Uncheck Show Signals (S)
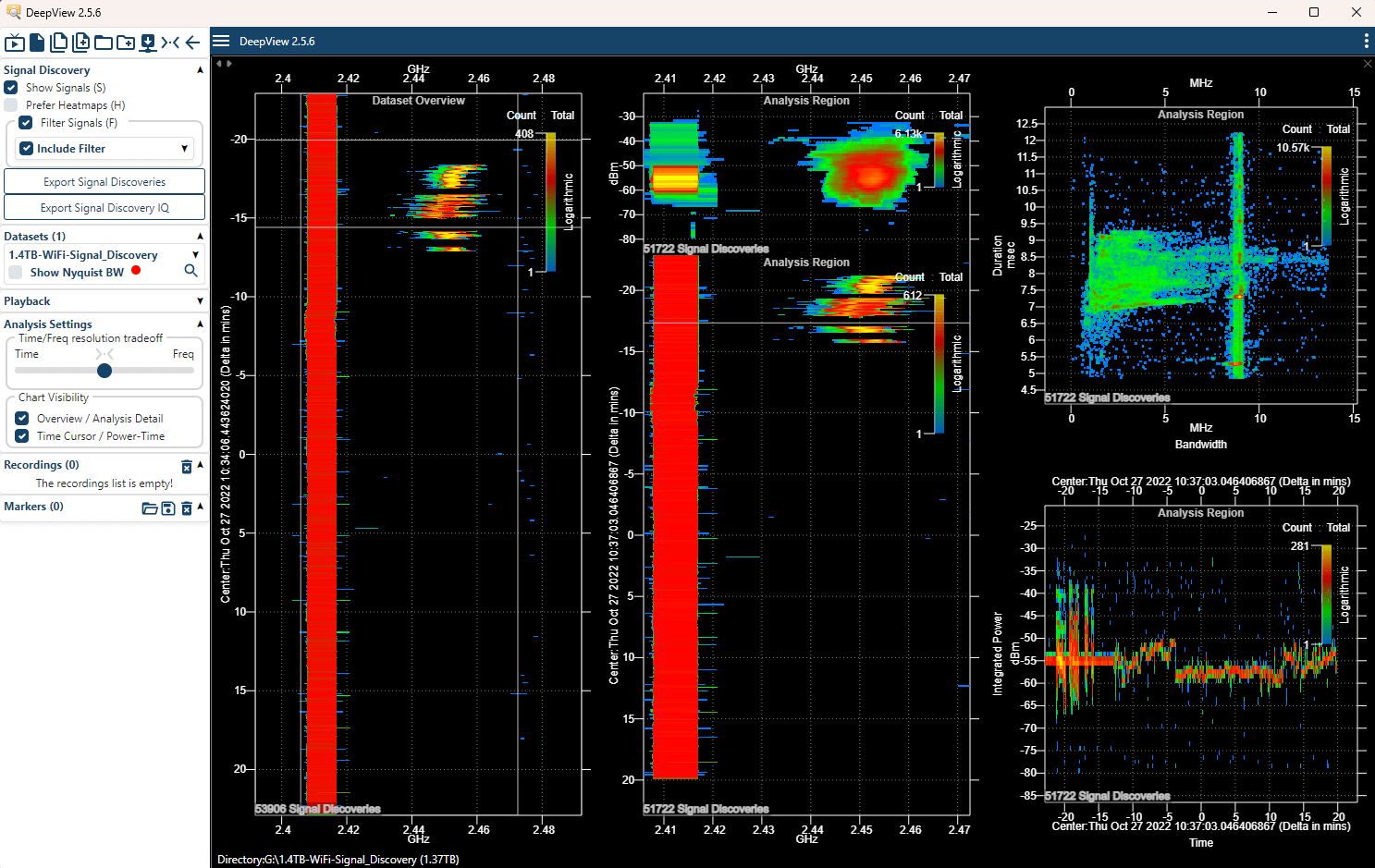This screenshot has height=868, width=1375. (11, 87)
